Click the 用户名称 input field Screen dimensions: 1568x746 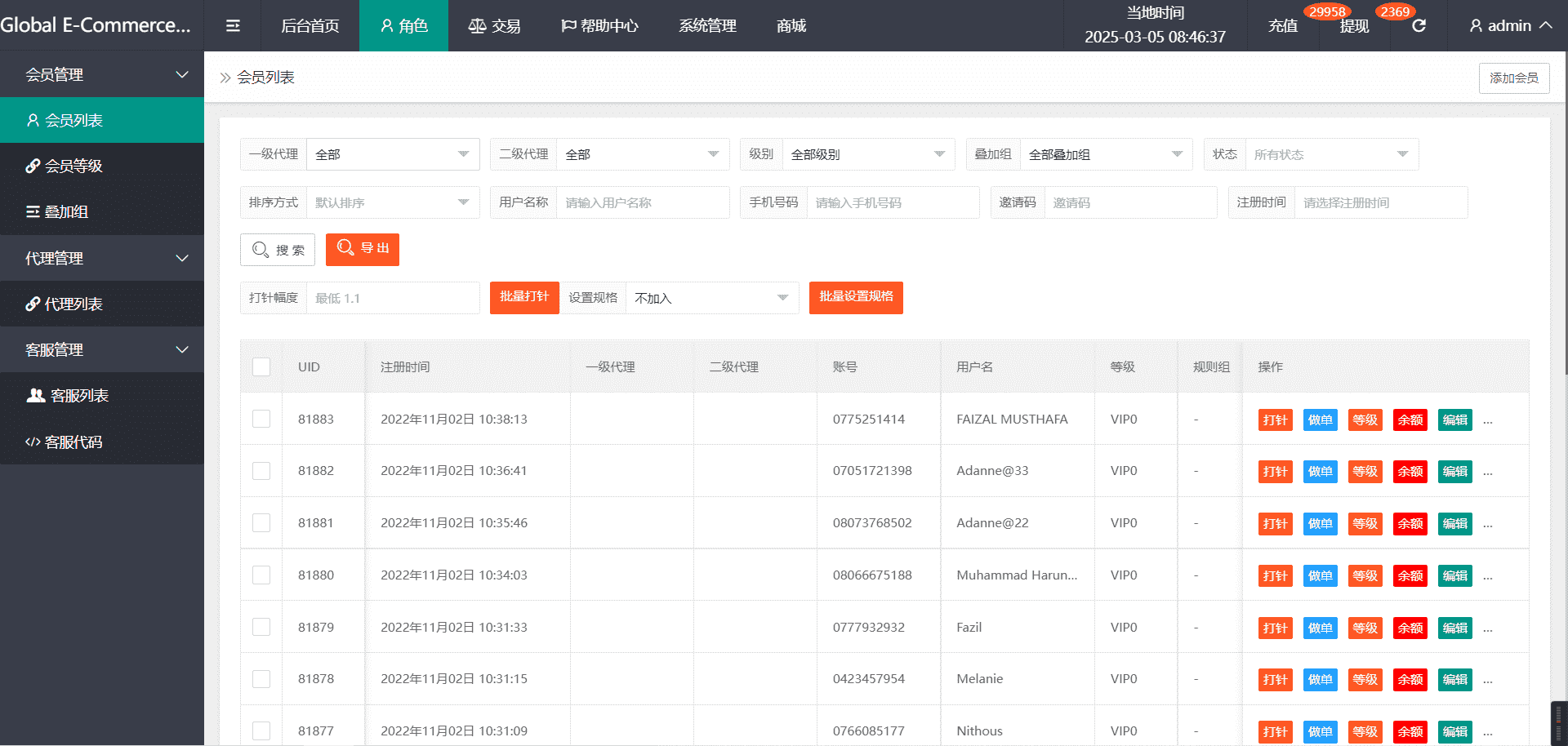pyautogui.click(x=642, y=202)
